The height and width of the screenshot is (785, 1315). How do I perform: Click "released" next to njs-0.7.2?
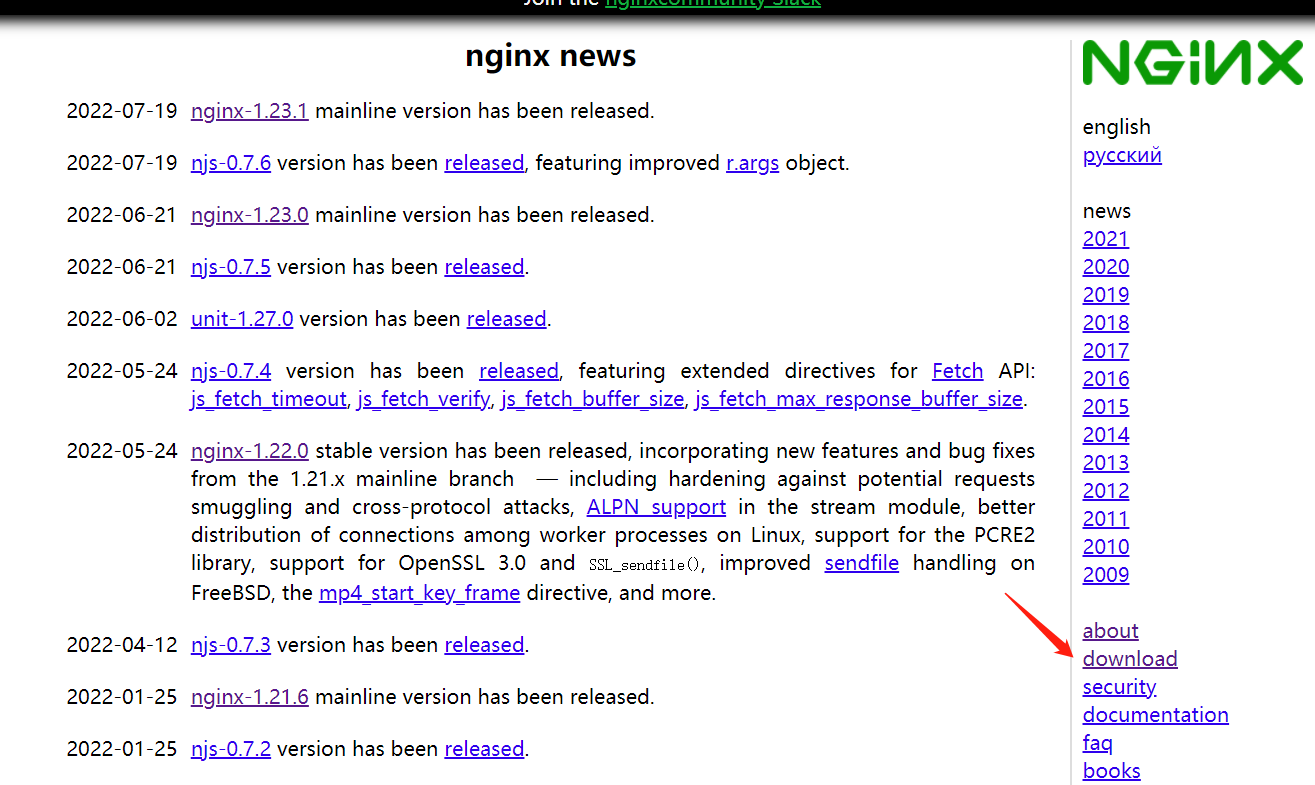pyautogui.click(x=484, y=749)
